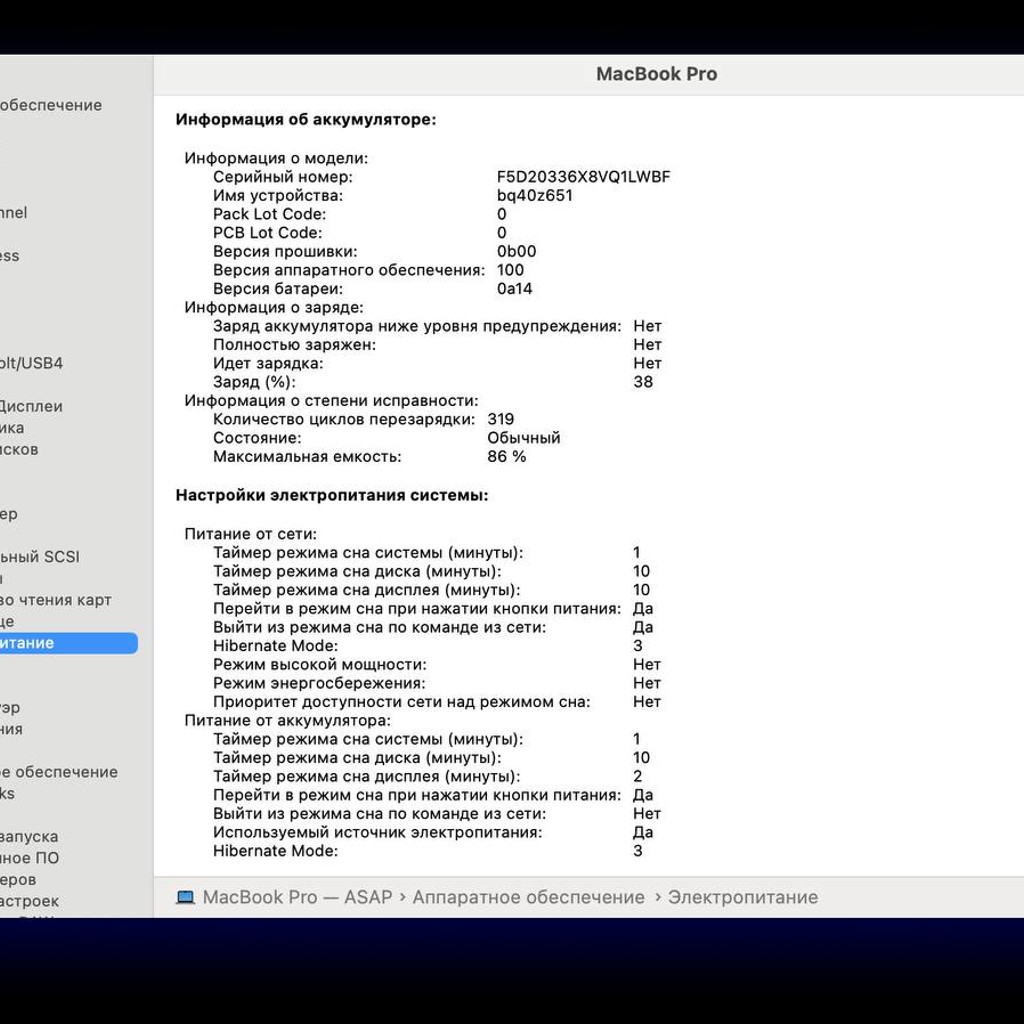Select Электропитание breadcrumb in path bar
Image resolution: width=1024 pixels, height=1024 pixels.
coord(743,897)
